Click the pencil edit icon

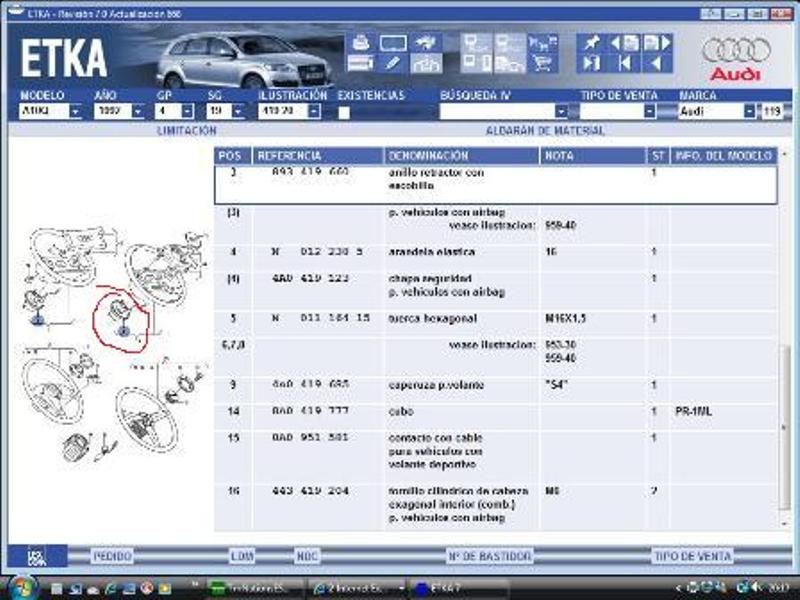[x=393, y=64]
